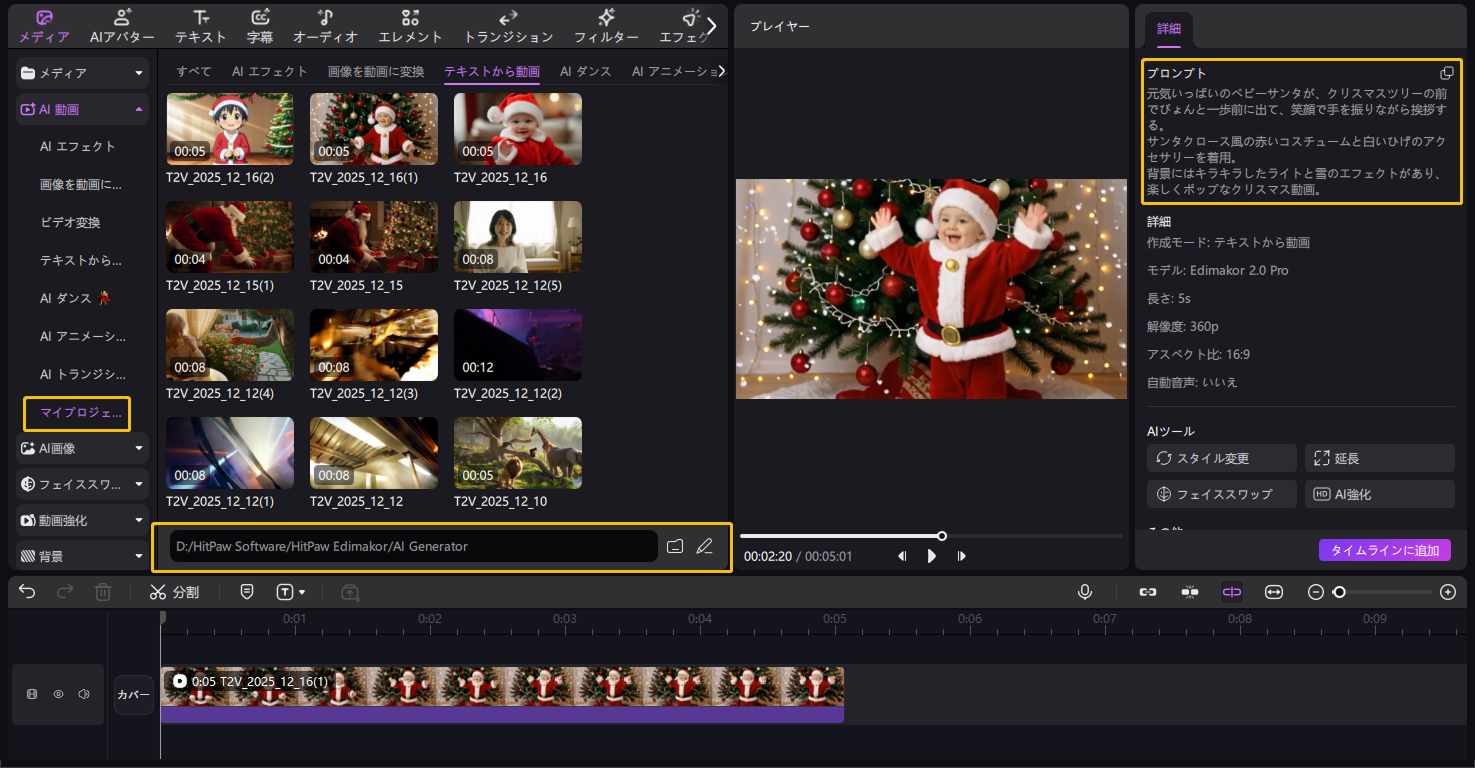This screenshot has width=1475, height=768.
Task: Click the copy prompt icon
Action: click(x=1446, y=74)
